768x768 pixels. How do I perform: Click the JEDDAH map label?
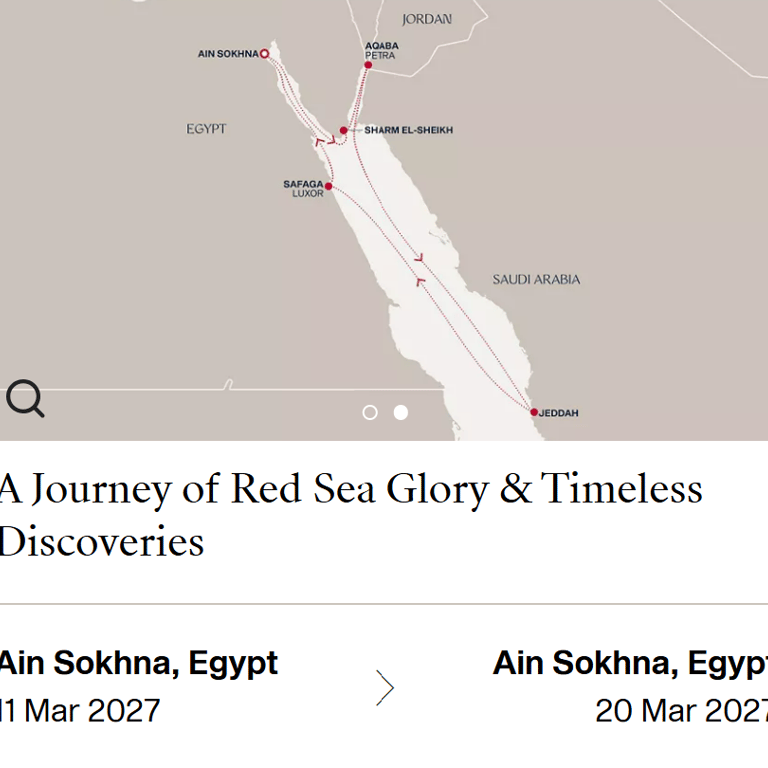pos(558,413)
